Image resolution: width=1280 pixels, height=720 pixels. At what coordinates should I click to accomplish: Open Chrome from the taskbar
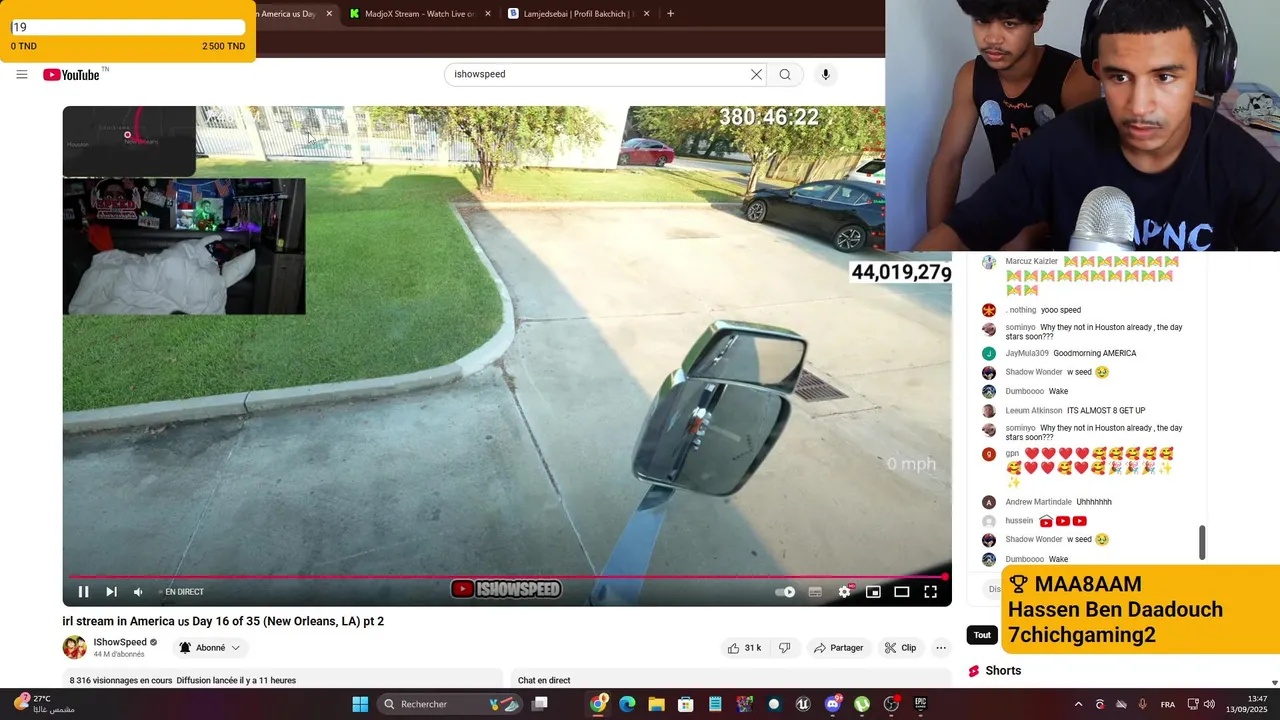pos(598,704)
